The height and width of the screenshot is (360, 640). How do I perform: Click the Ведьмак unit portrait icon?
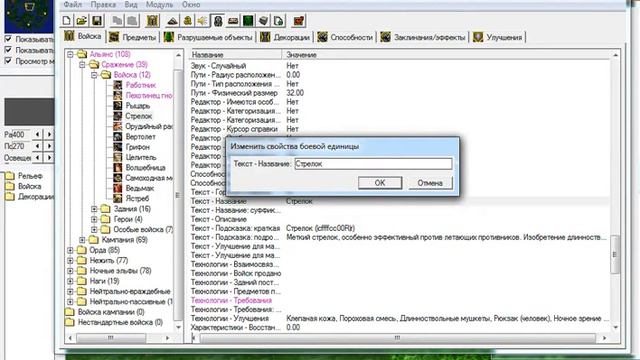[x=118, y=188]
